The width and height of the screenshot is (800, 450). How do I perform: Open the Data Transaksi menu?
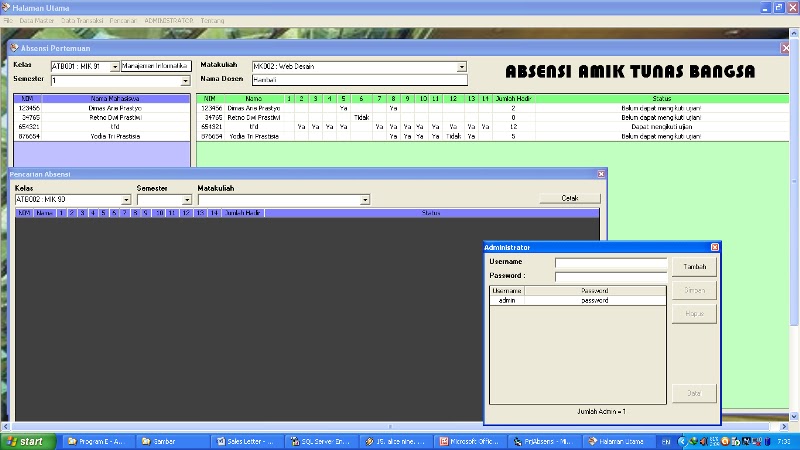coord(82,21)
